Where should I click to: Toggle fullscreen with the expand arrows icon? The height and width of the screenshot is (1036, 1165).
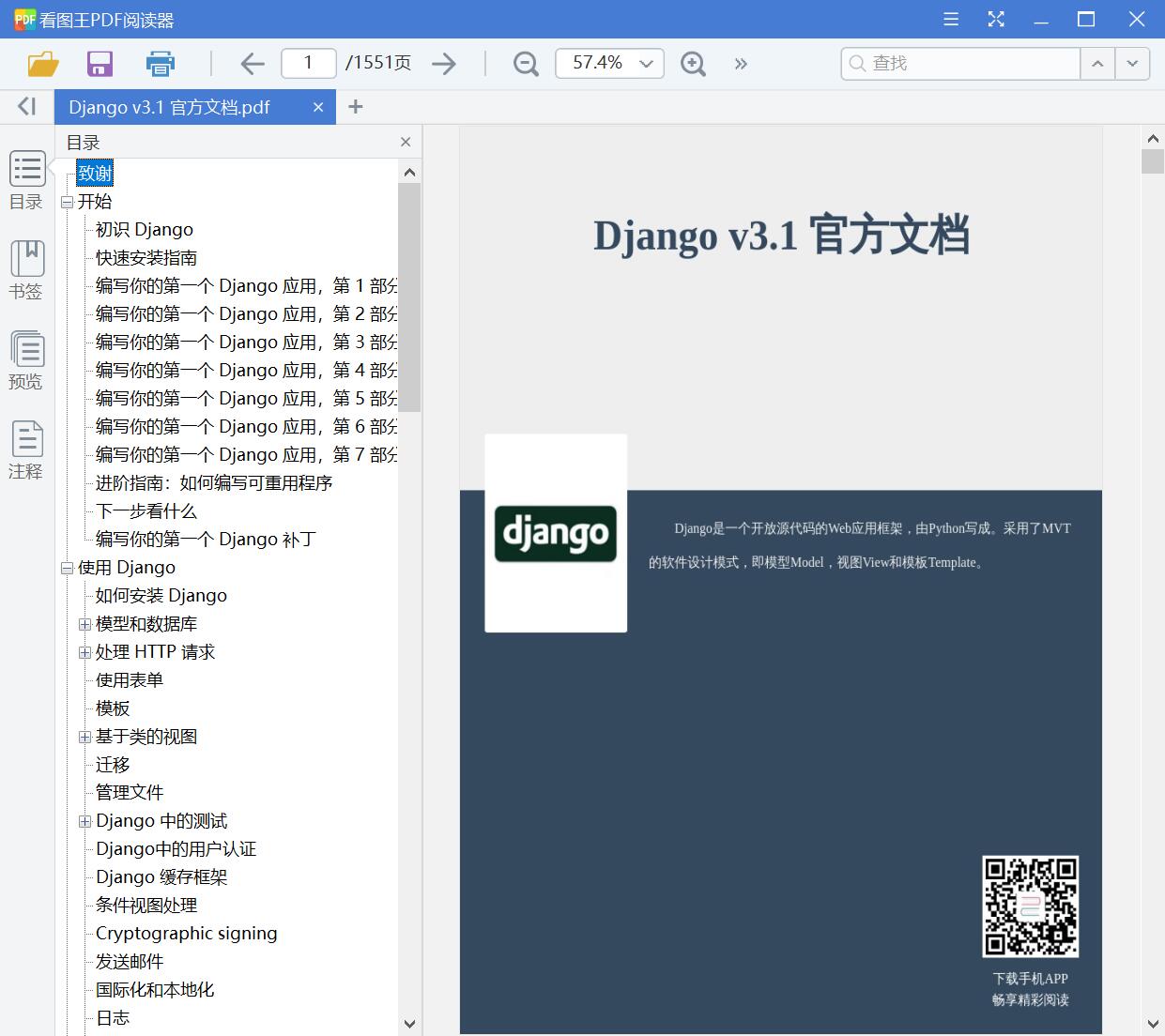pyautogui.click(x=996, y=19)
